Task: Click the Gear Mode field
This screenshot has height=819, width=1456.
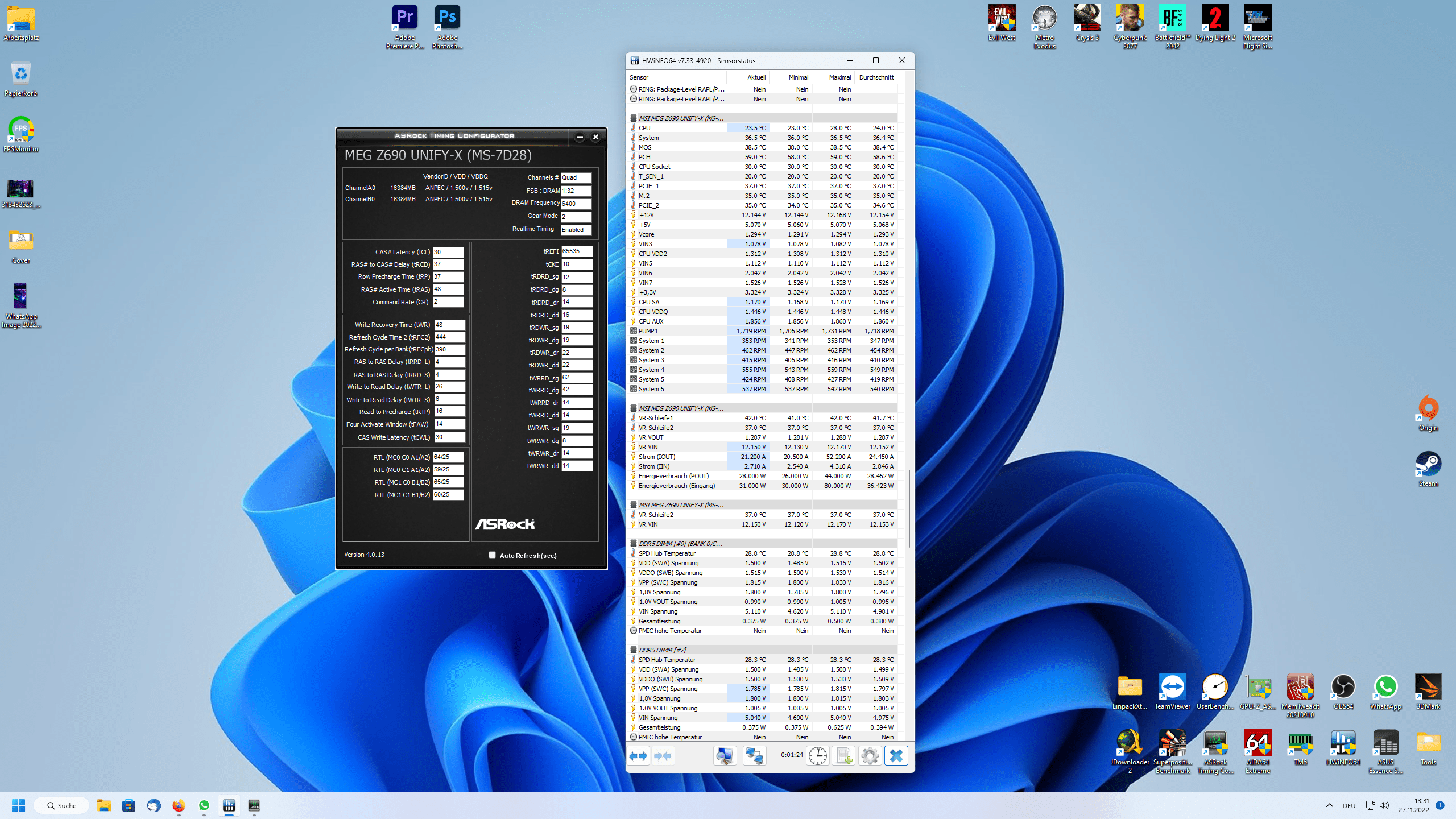Action: 576,217
